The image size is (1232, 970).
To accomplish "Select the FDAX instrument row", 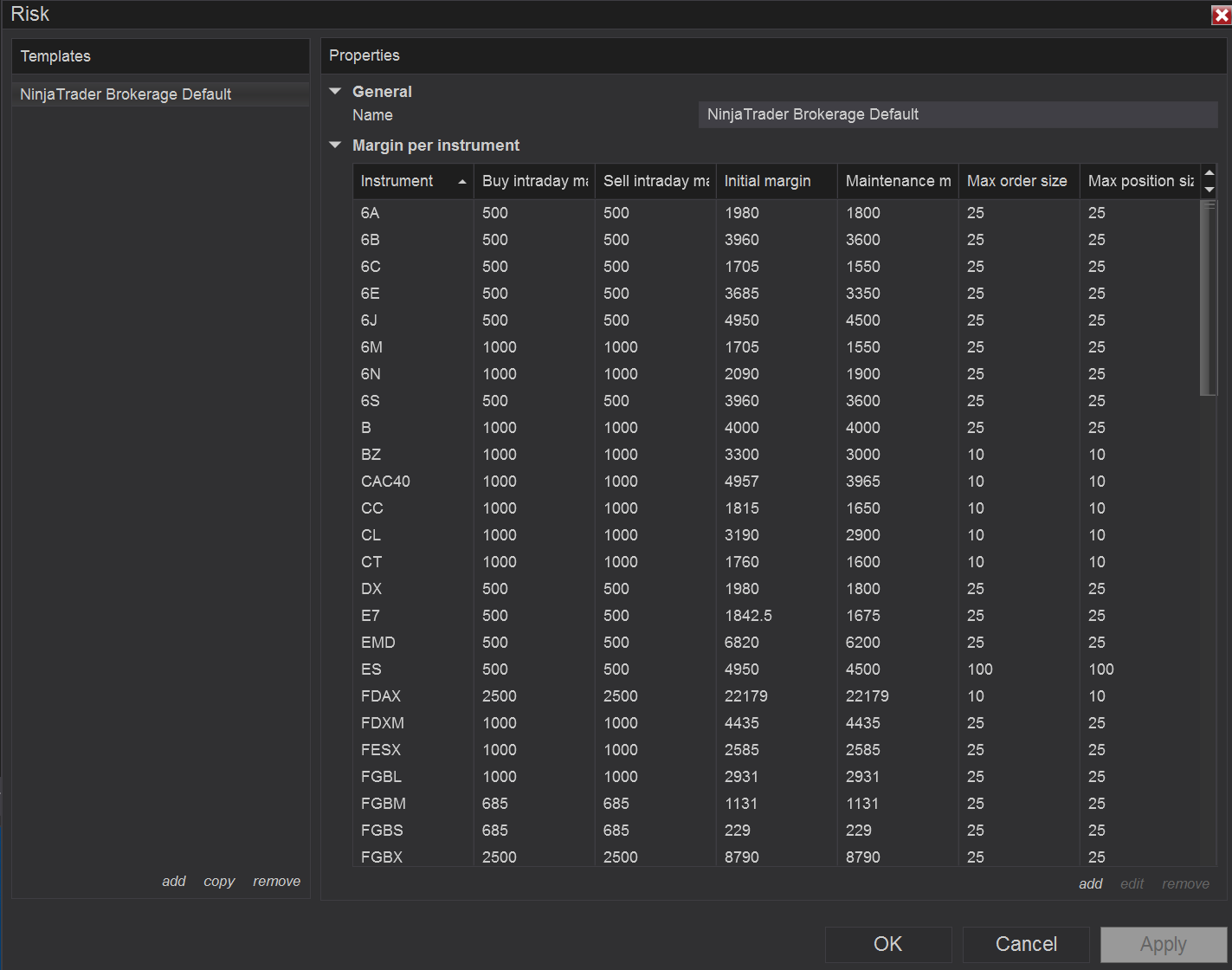I will (777, 696).
